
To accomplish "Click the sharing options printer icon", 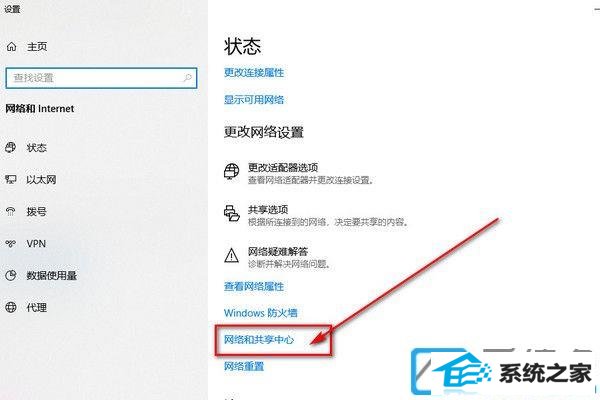I will coord(232,213).
